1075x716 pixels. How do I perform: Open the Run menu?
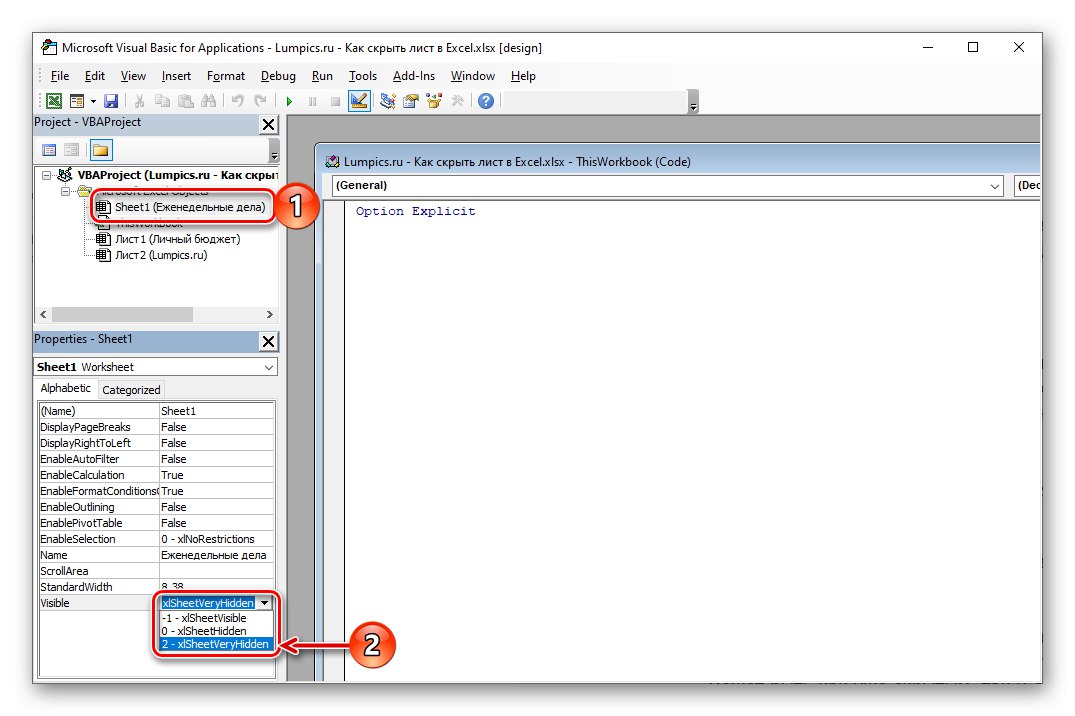[322, 76]
